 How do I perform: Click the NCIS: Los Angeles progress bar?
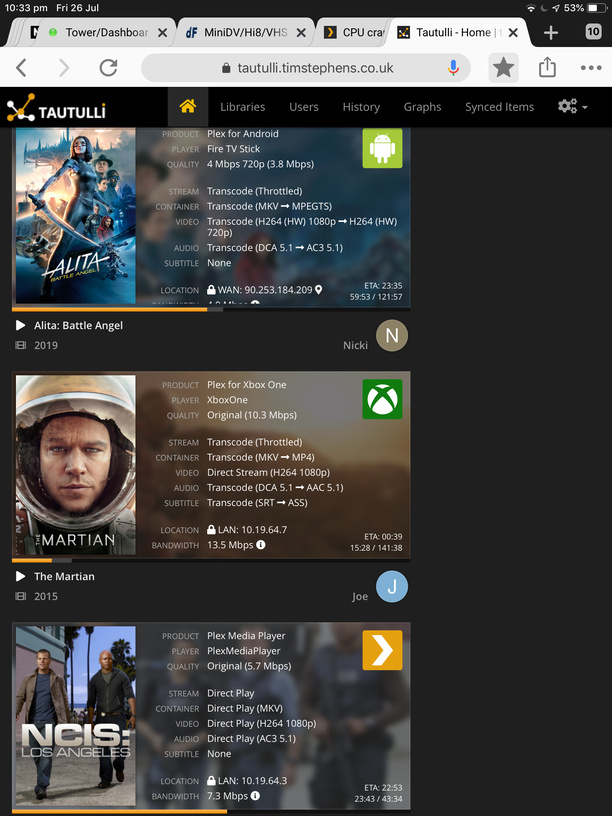coord(211,811)
